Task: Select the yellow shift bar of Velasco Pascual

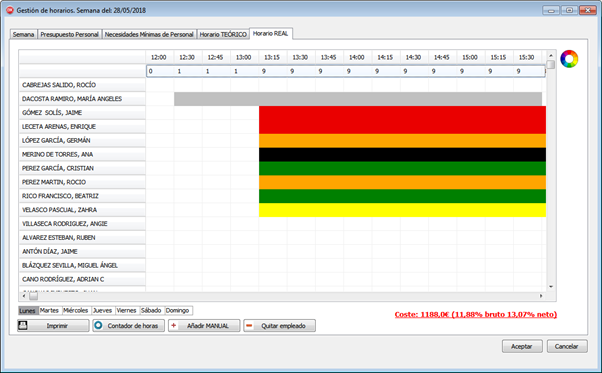Action: pos(402,210)
